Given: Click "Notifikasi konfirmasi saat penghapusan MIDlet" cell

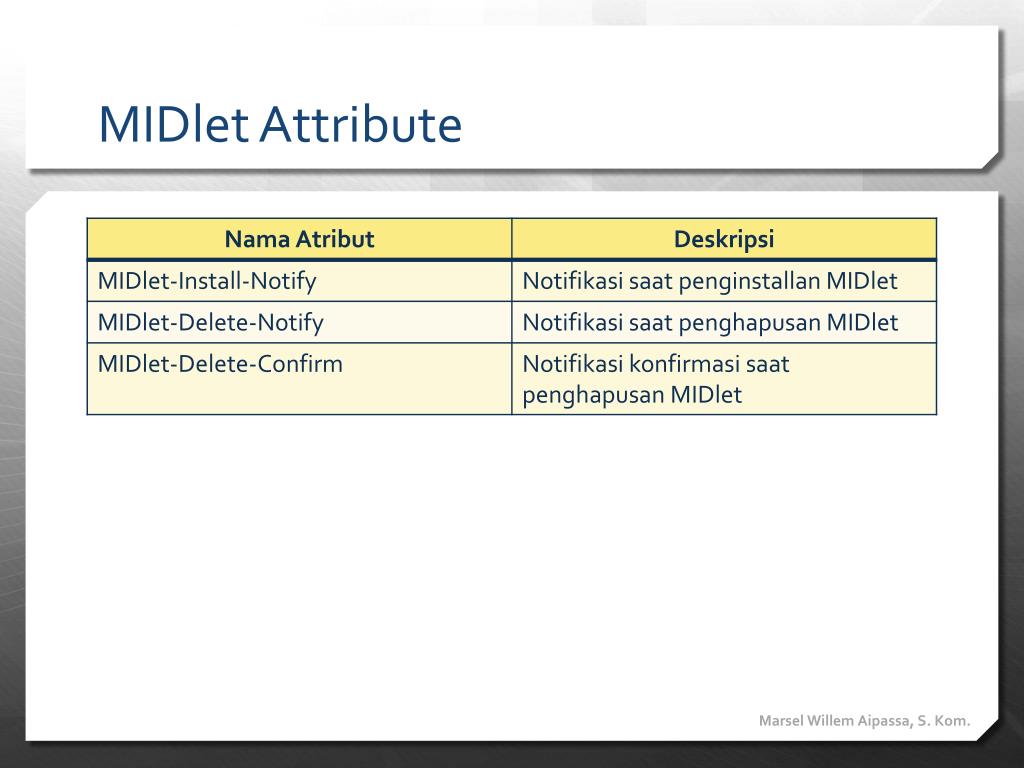Looking at the screenshot, I should [724, 379].
